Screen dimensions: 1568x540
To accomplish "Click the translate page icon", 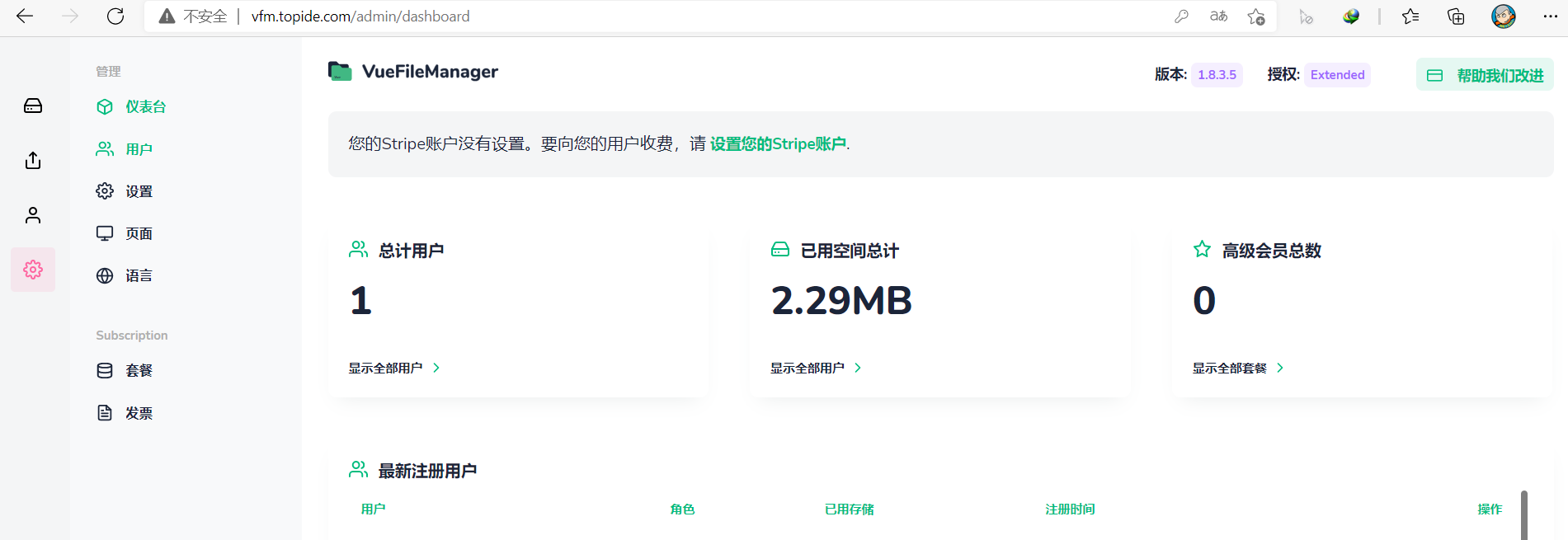I will (1218, 16).
